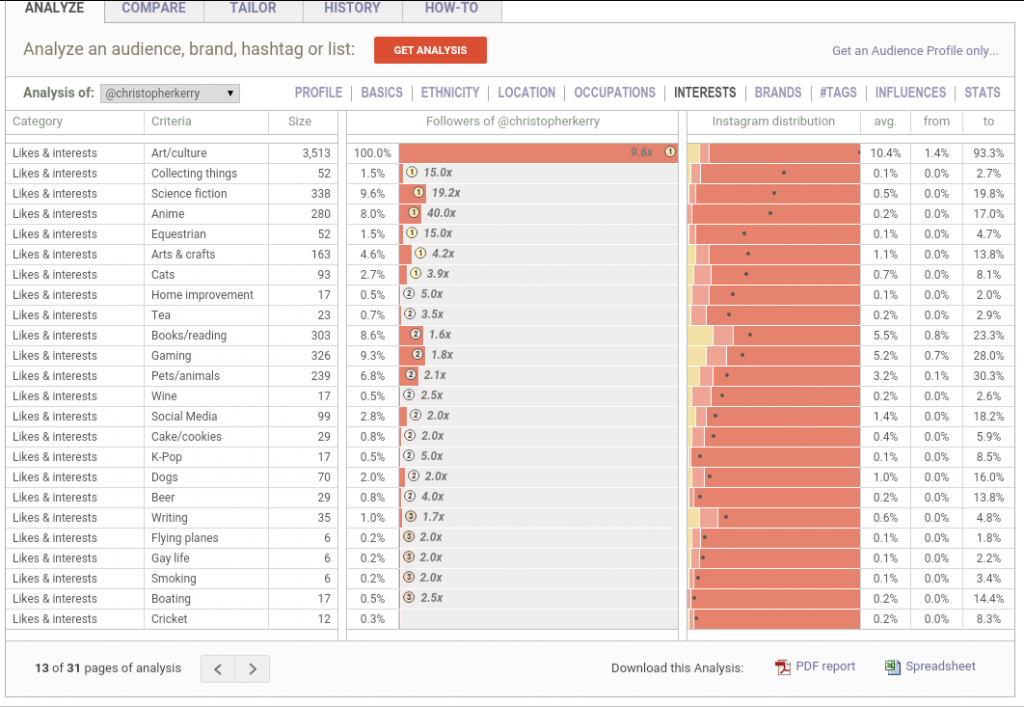Screen dimensions: 1024x707
Task: Click rank badge on Anime 40.0x bar
Action: [x=413, y=213]
